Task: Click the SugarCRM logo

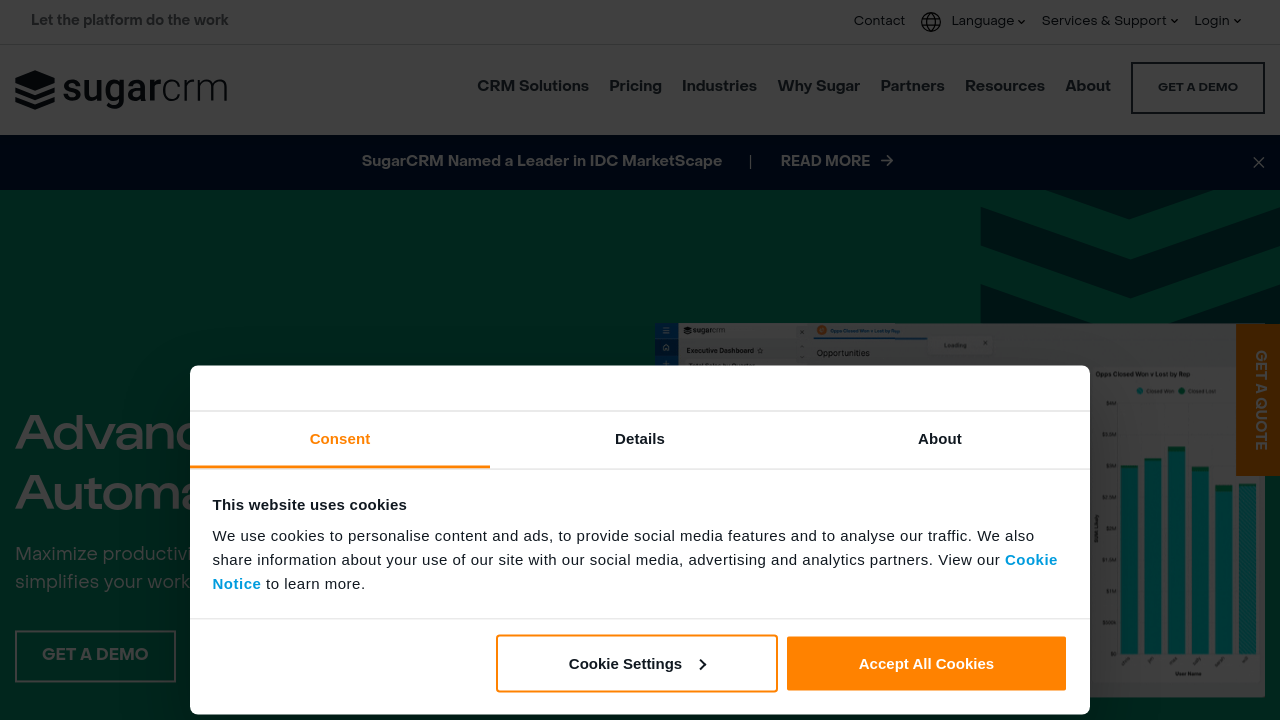Action: pyautogui.click(x=121, y=90)
